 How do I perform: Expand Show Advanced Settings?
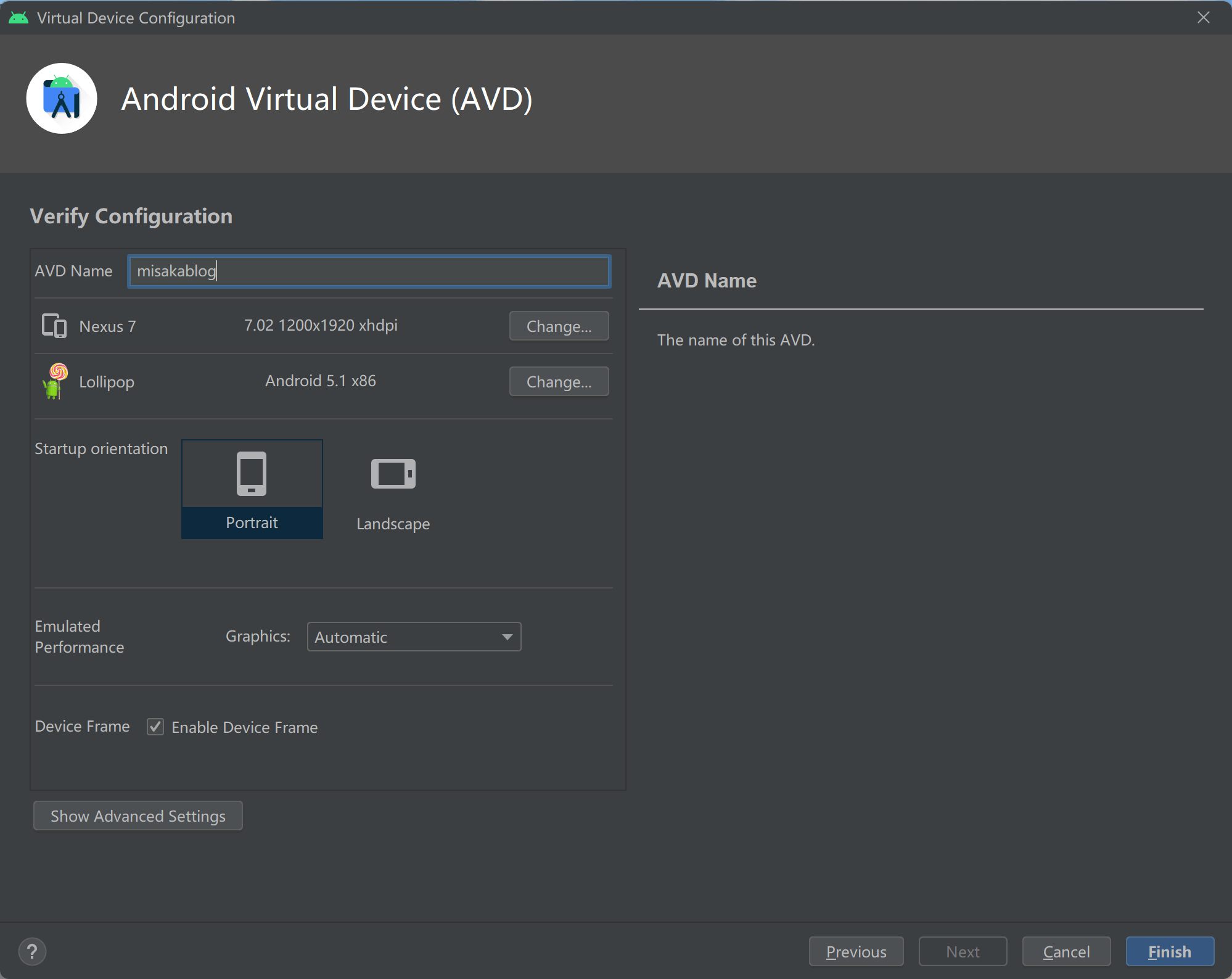(138, 816)
